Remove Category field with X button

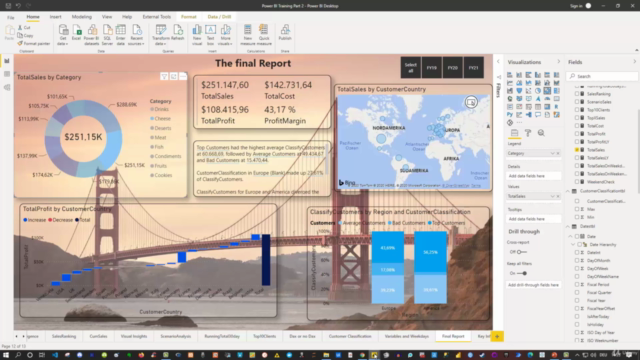(x=558, y=153)
